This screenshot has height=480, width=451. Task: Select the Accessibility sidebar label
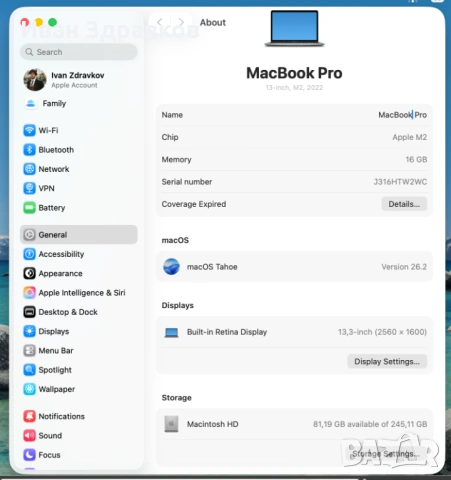[x=61, y=254]
